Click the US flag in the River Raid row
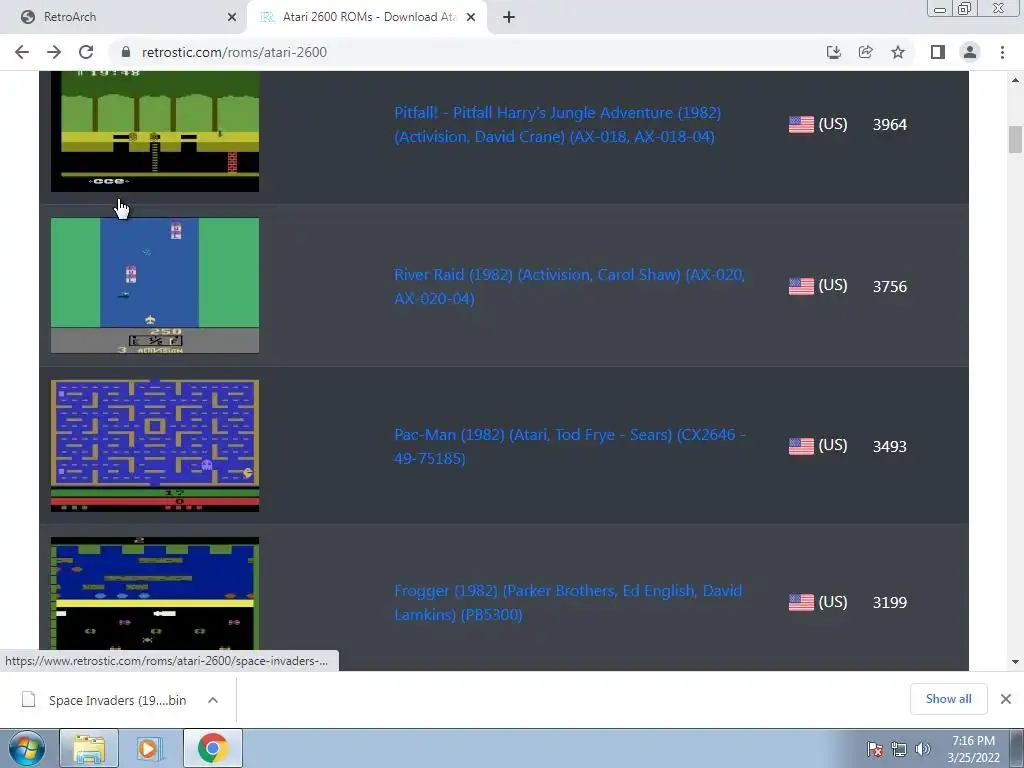1024x768 pixels. point(801,286)
